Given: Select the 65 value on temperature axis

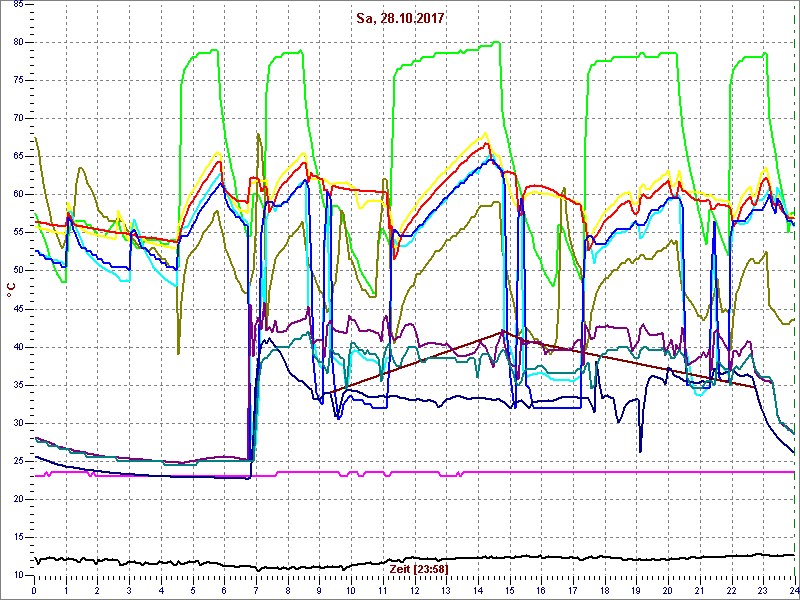Looking at the screenshot, I should [16, 157].
